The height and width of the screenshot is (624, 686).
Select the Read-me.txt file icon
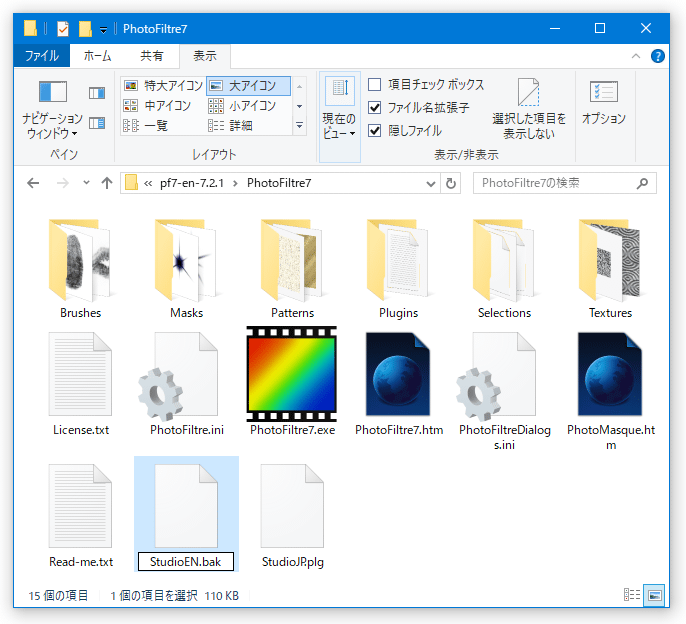coord(80,506)
